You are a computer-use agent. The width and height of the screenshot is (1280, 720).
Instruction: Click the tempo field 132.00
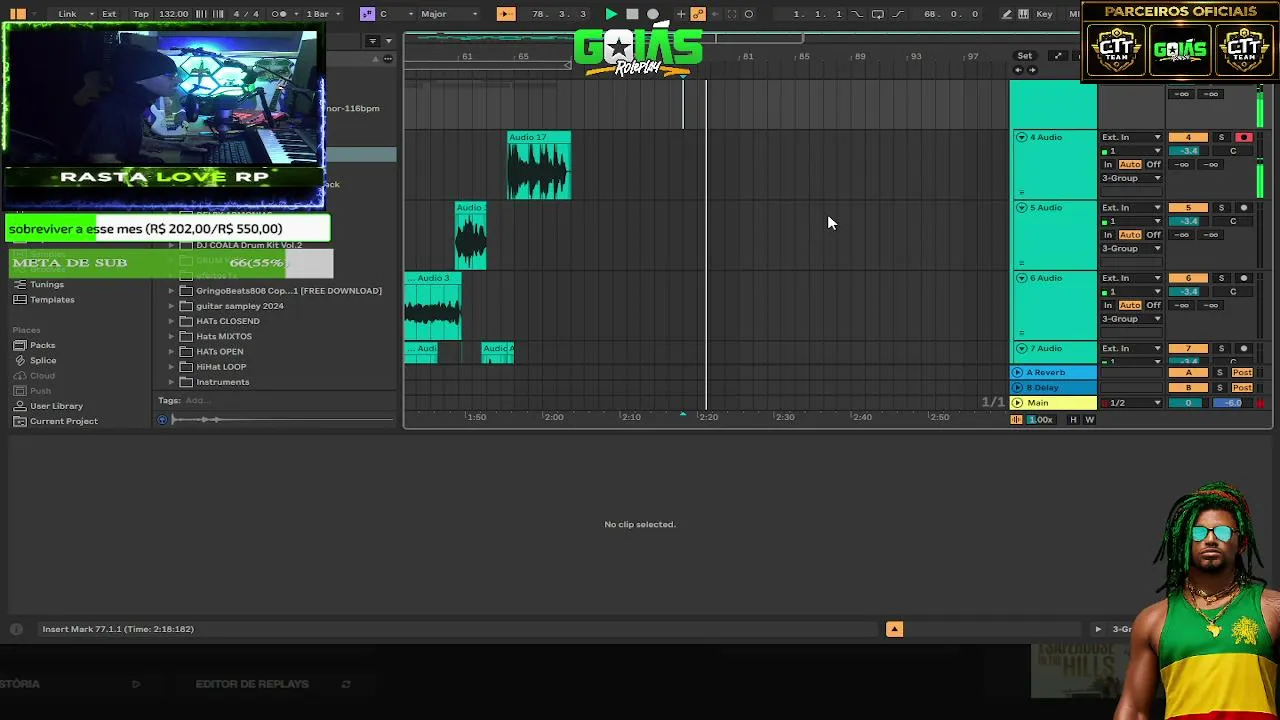(x=173, y=14)
